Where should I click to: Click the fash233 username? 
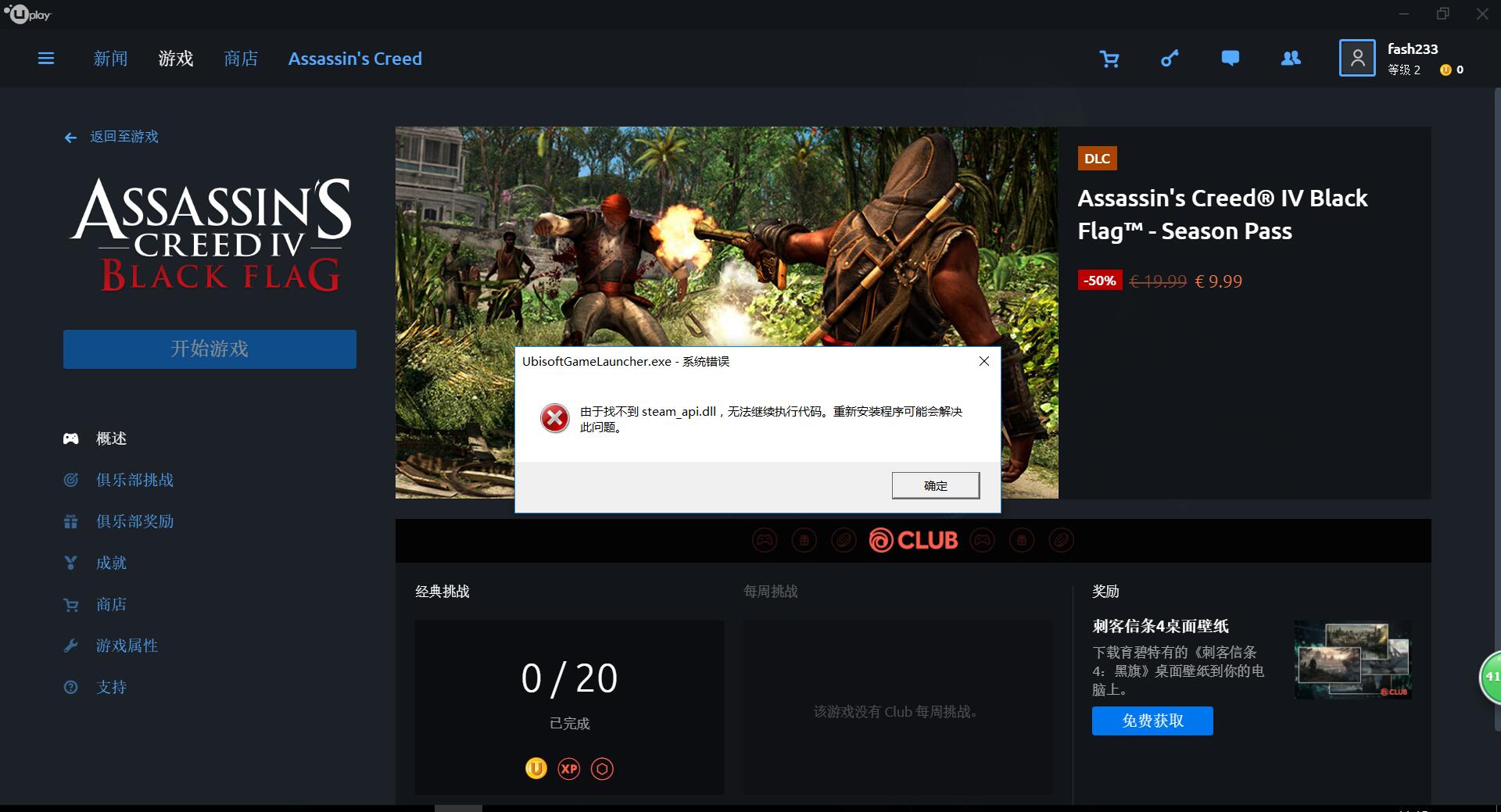[1413, 48]
